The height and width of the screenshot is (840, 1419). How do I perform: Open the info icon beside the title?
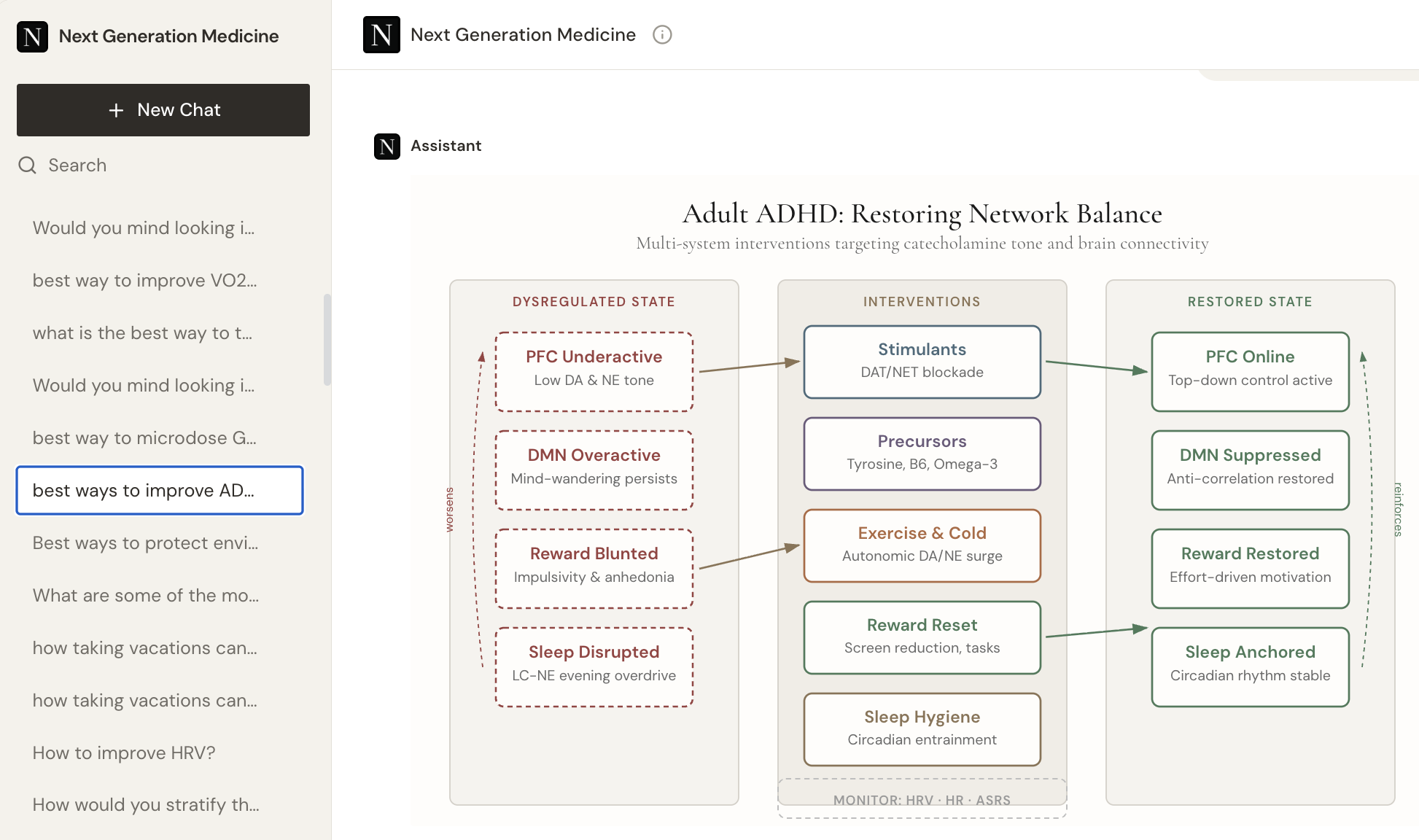(x=662, y=35)
